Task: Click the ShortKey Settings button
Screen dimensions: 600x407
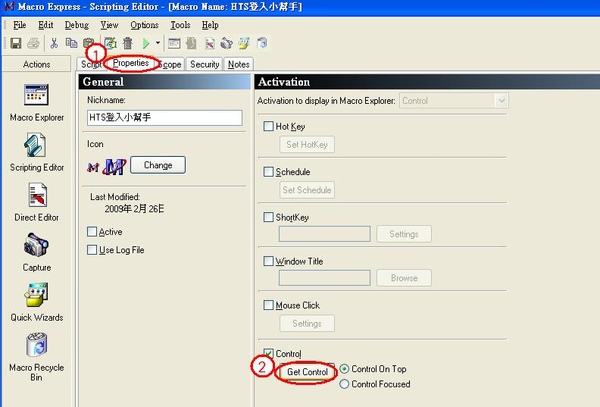Action: (404, 234)
